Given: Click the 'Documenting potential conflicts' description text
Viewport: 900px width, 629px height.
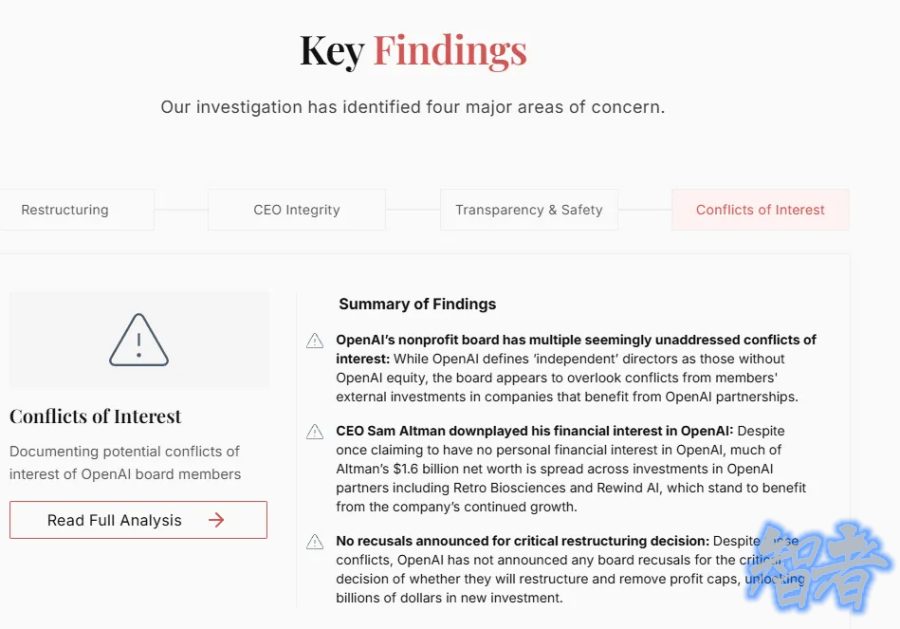Looking at the screenshot, I should pos(125,462).
